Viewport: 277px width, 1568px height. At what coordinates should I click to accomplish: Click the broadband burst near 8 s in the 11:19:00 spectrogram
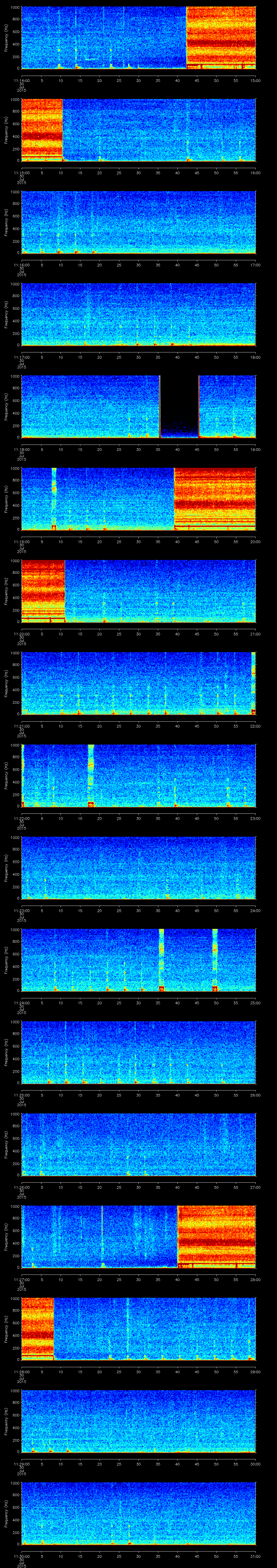pyautogui.click(x=54, y=499)
